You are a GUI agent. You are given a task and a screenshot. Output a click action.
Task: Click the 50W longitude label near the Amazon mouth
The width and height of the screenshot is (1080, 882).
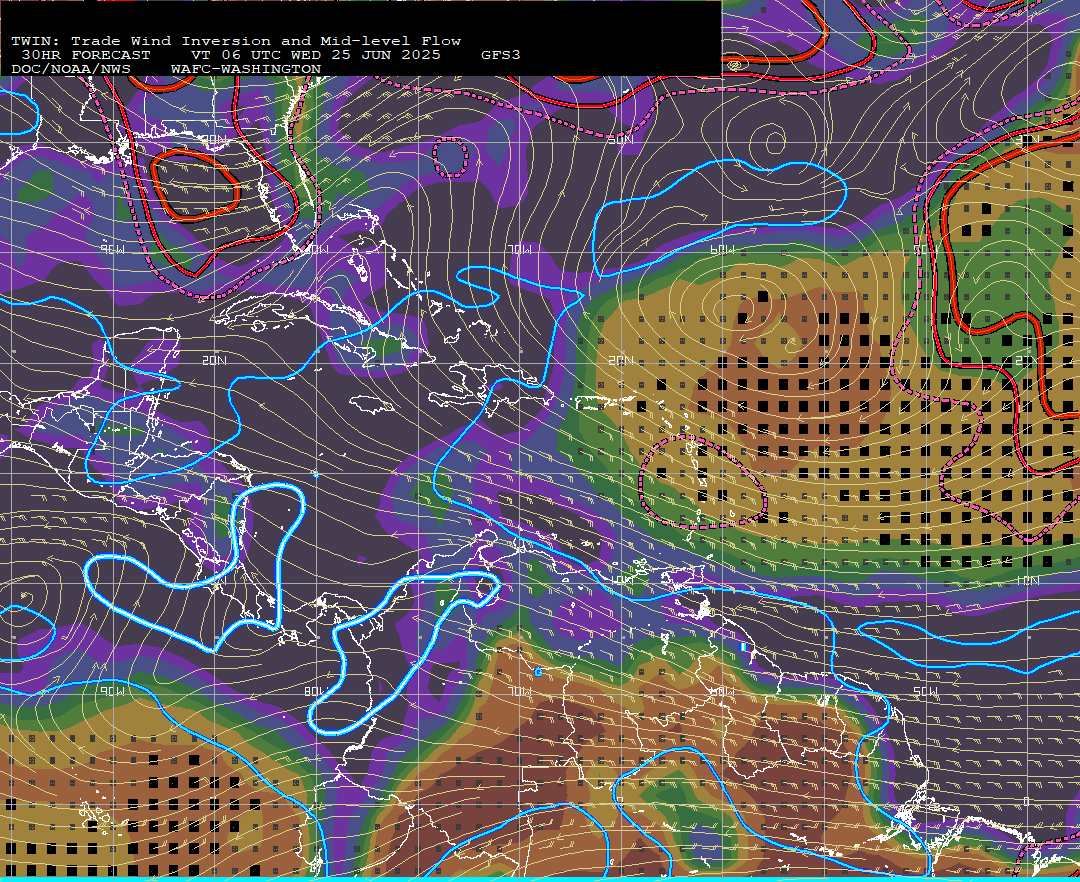click(926, 691)
